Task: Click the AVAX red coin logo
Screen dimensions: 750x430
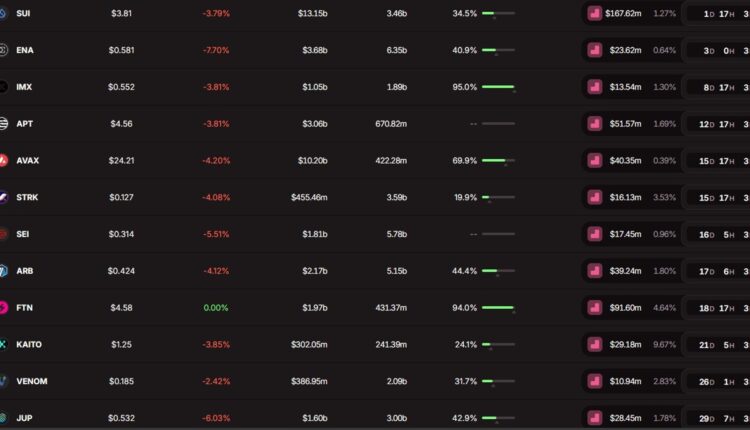Action: click(x=3, y=160)
